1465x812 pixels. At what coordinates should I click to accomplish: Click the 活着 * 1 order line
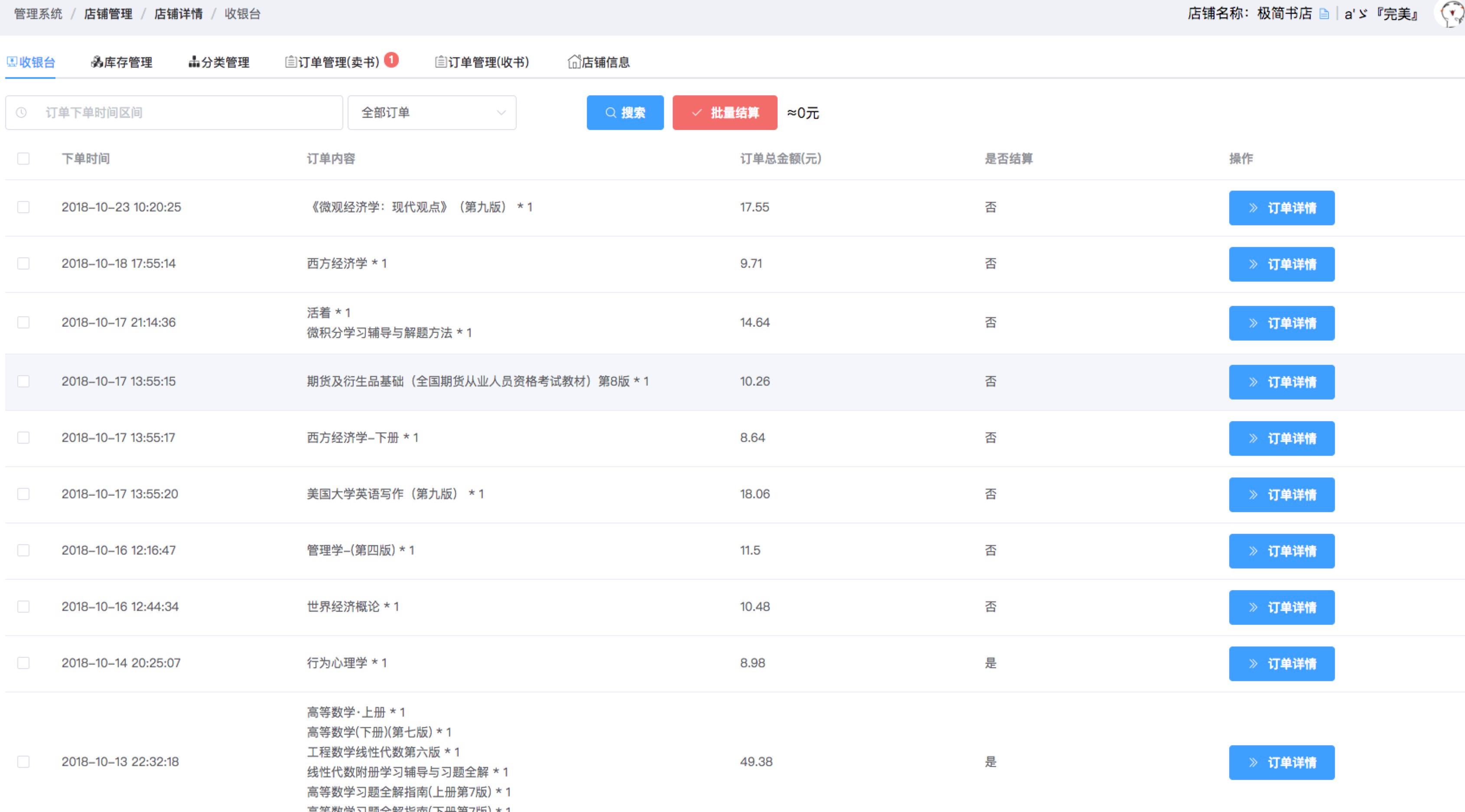click(x=329, y=312)
